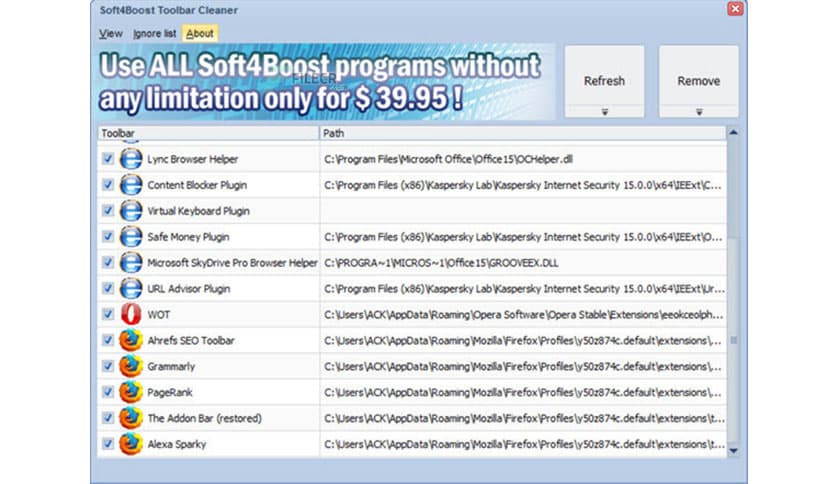
Task: Click the Soft4Boost programs promotional banner
Action: click(x=326, y=82)
